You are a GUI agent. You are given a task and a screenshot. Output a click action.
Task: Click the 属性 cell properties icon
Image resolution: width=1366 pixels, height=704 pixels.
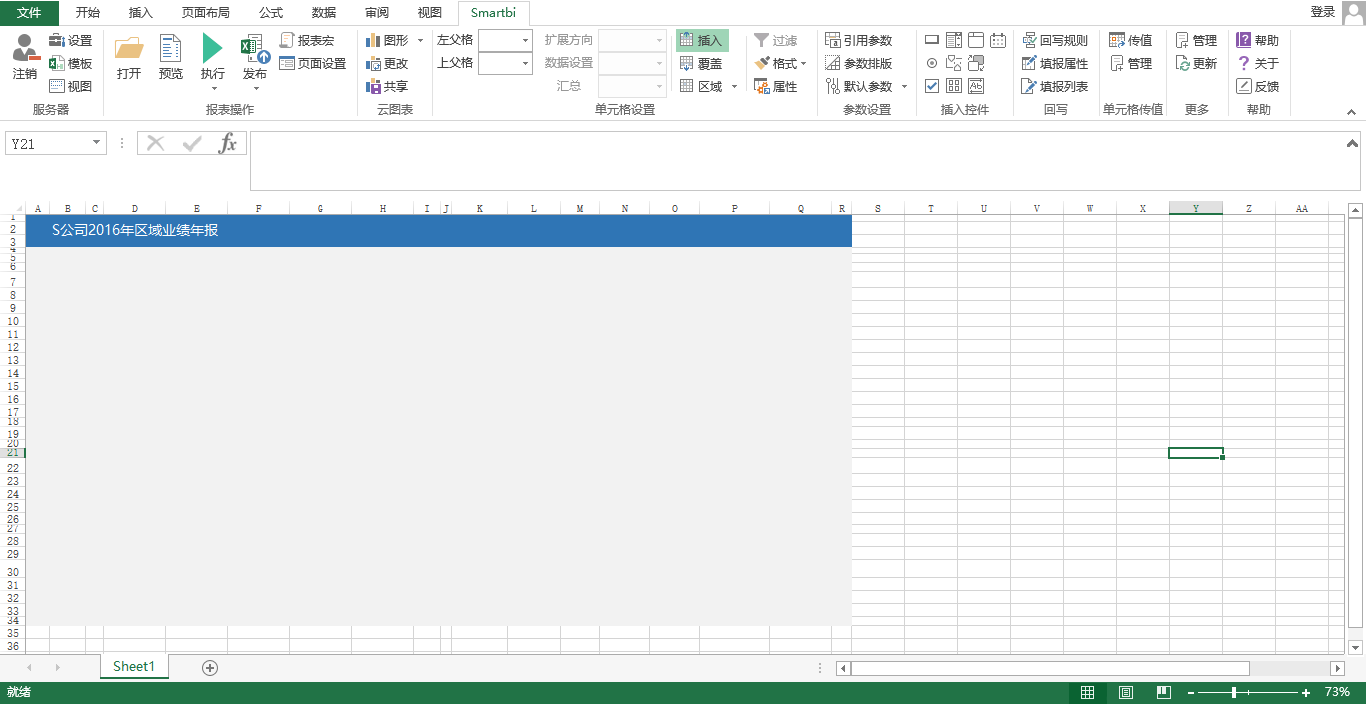point(762,86)
